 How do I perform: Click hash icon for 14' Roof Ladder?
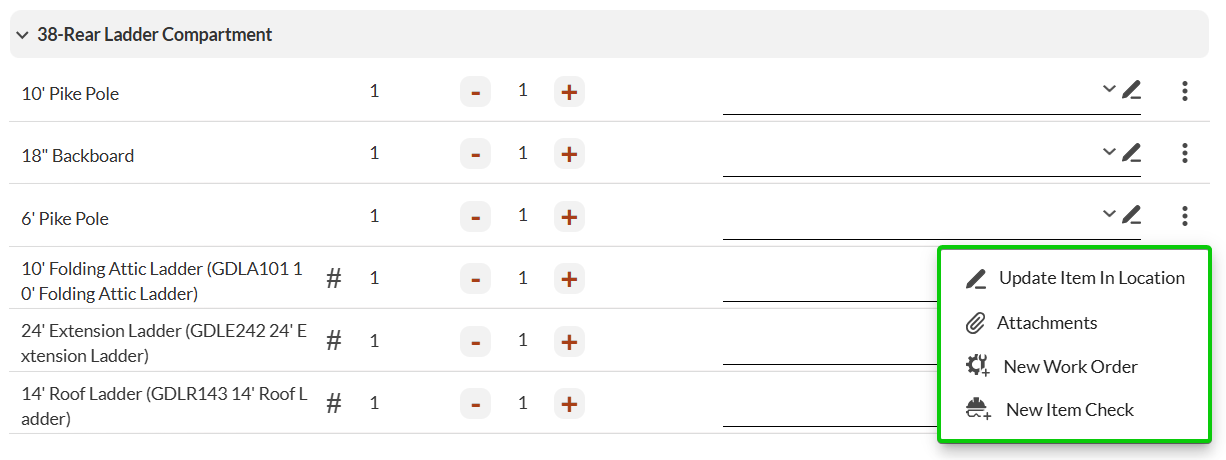coord(334,404)
